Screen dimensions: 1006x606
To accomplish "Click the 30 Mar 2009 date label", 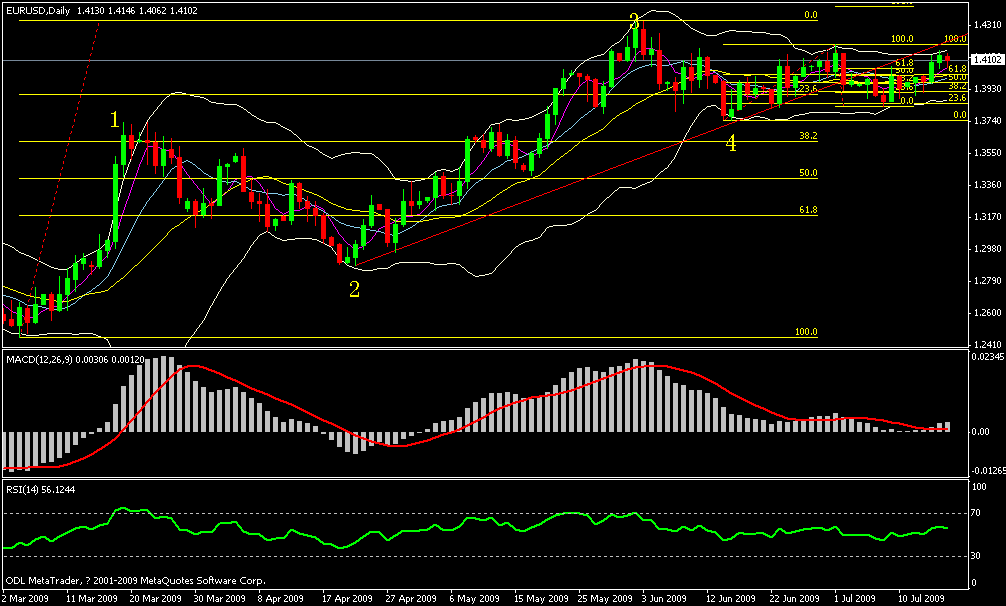I will pos(219,599).
